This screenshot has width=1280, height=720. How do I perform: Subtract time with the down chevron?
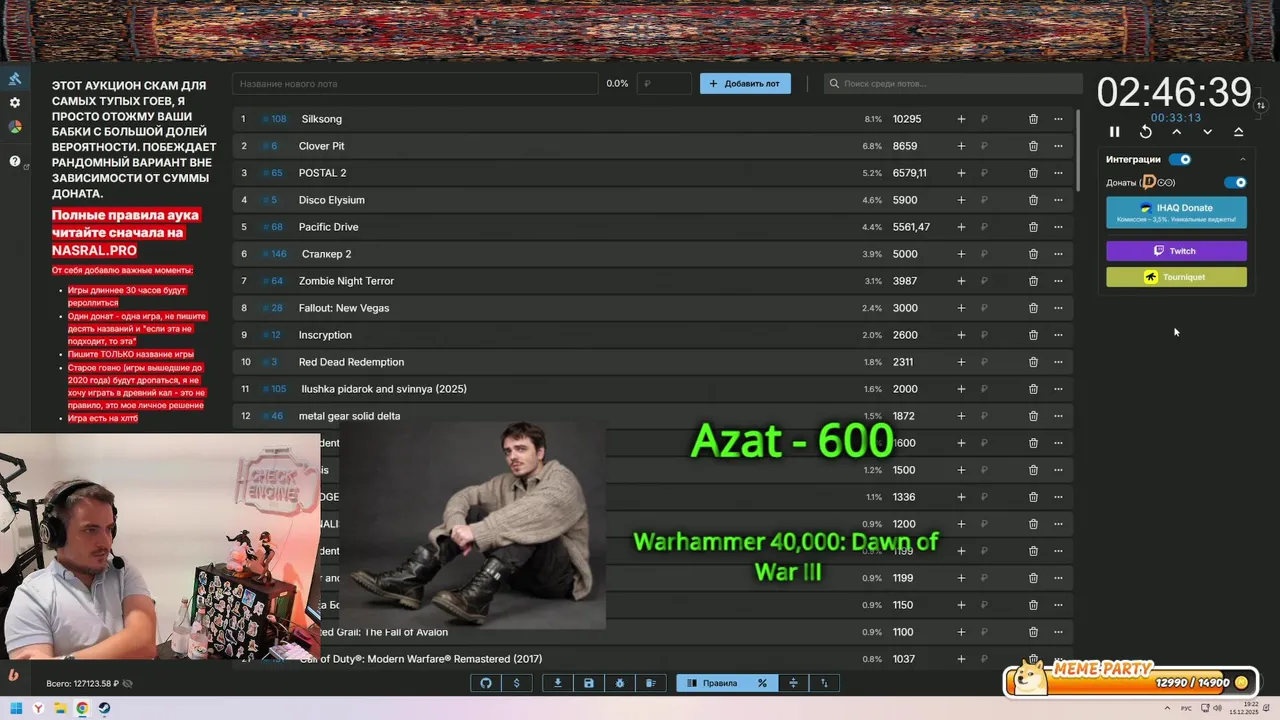pos(1208,132)
